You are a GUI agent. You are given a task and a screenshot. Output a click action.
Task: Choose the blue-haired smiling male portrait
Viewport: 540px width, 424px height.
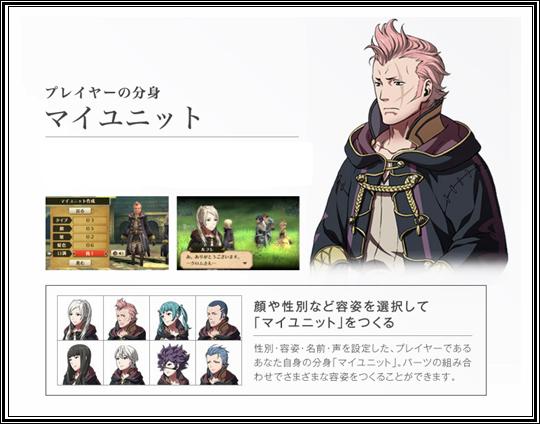[x=219, y=363]
